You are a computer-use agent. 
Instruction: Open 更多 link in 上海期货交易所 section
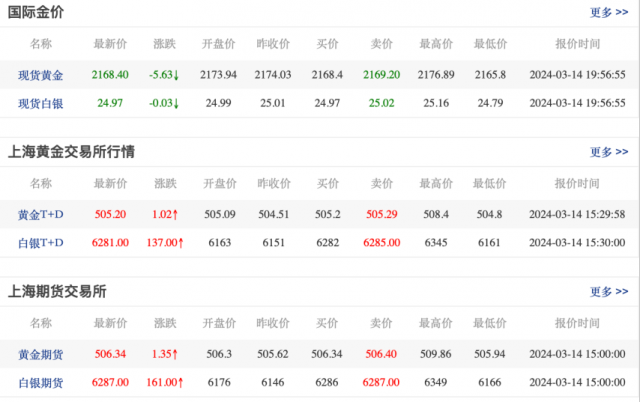pos(608,291)
